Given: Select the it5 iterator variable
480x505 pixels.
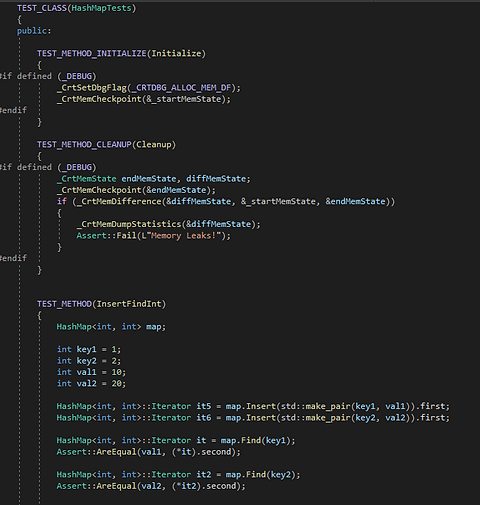Looking at the screenshot, I should (204, 406).
